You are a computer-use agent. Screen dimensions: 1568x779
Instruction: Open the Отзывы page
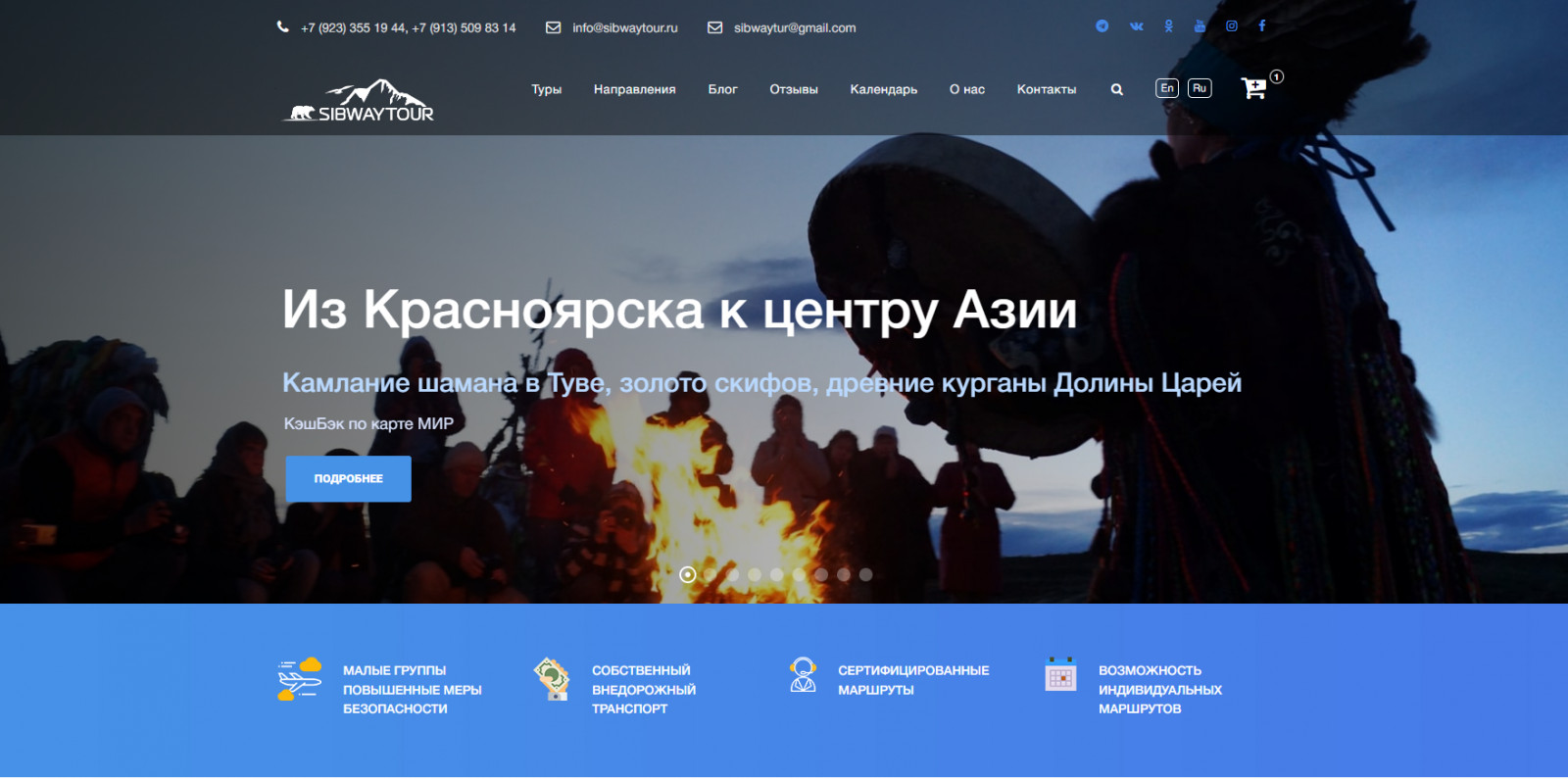coord(794,89)
